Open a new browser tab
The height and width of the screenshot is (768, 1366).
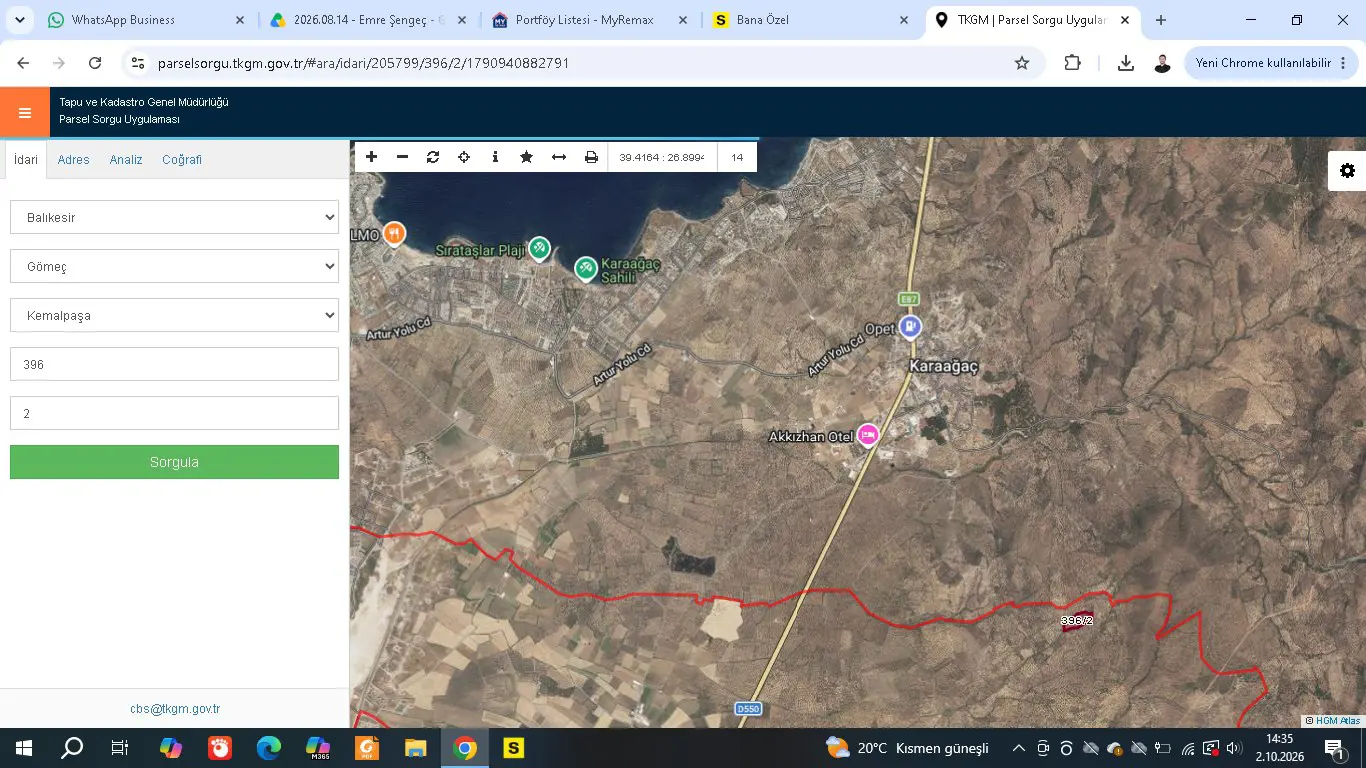click(1160, 20)
